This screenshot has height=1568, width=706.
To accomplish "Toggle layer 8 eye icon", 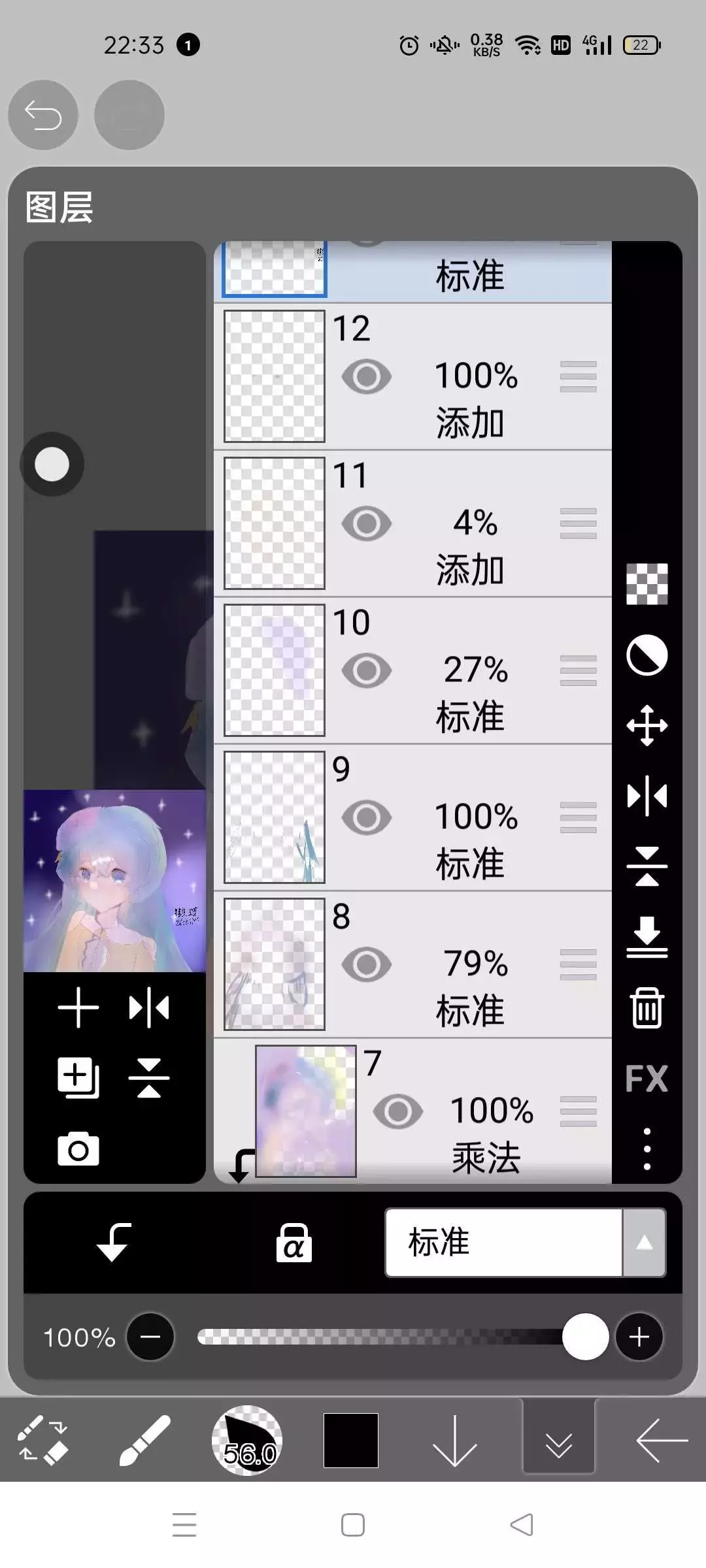I will click(x=367, y=964).
